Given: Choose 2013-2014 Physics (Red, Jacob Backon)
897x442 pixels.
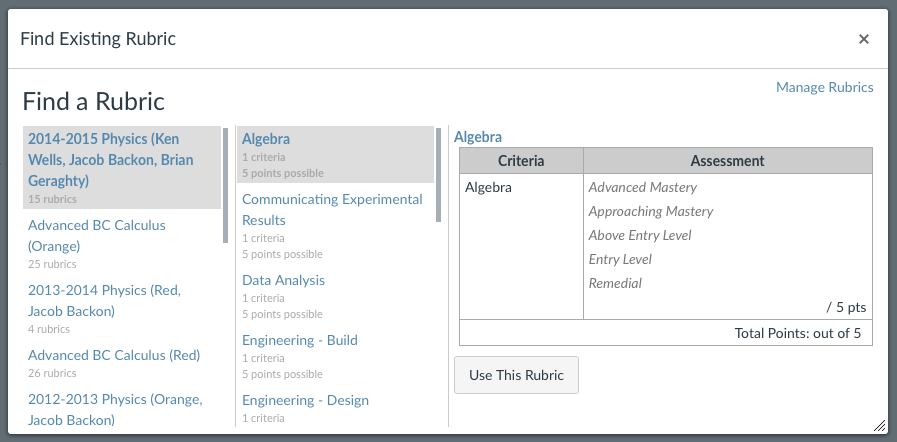Looking at the screenshot, I should point(122,309).
